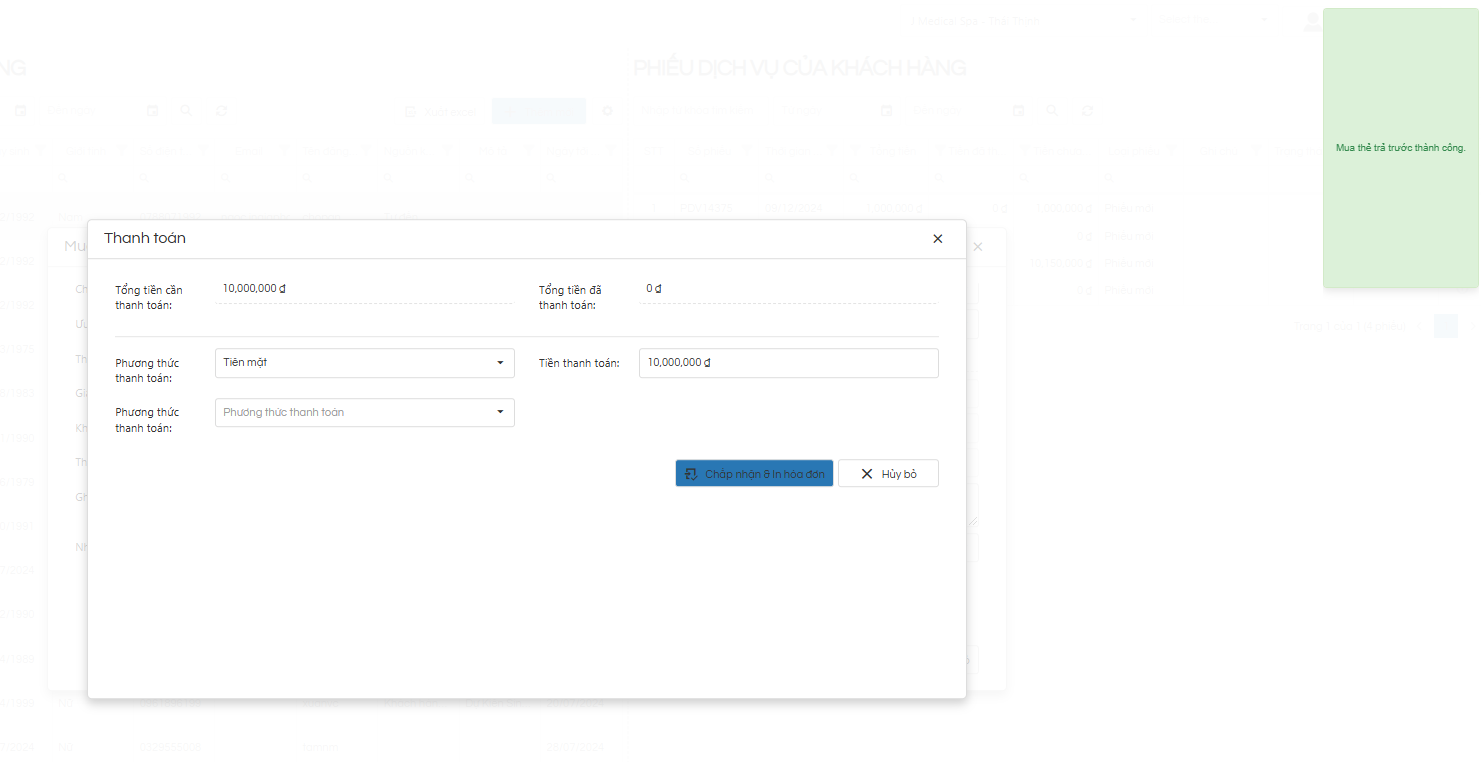Image resolution: width=1481 pixels, height=762 pixels.
Task: Open the settings gear beside Thêm mới
Action: coord(607,111)
